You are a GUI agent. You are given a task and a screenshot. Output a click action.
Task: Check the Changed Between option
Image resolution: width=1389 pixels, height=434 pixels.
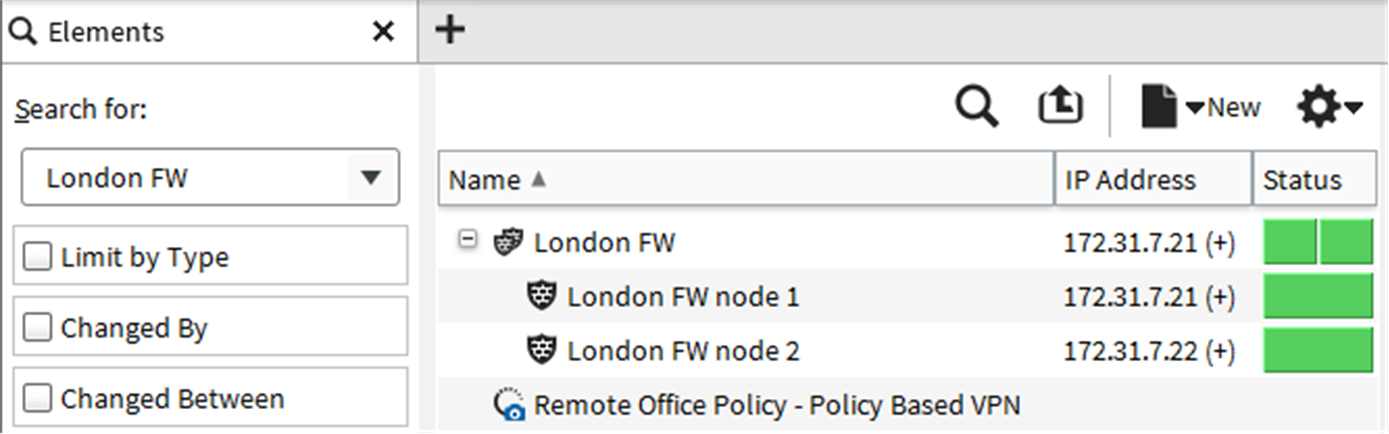point(37,399)
